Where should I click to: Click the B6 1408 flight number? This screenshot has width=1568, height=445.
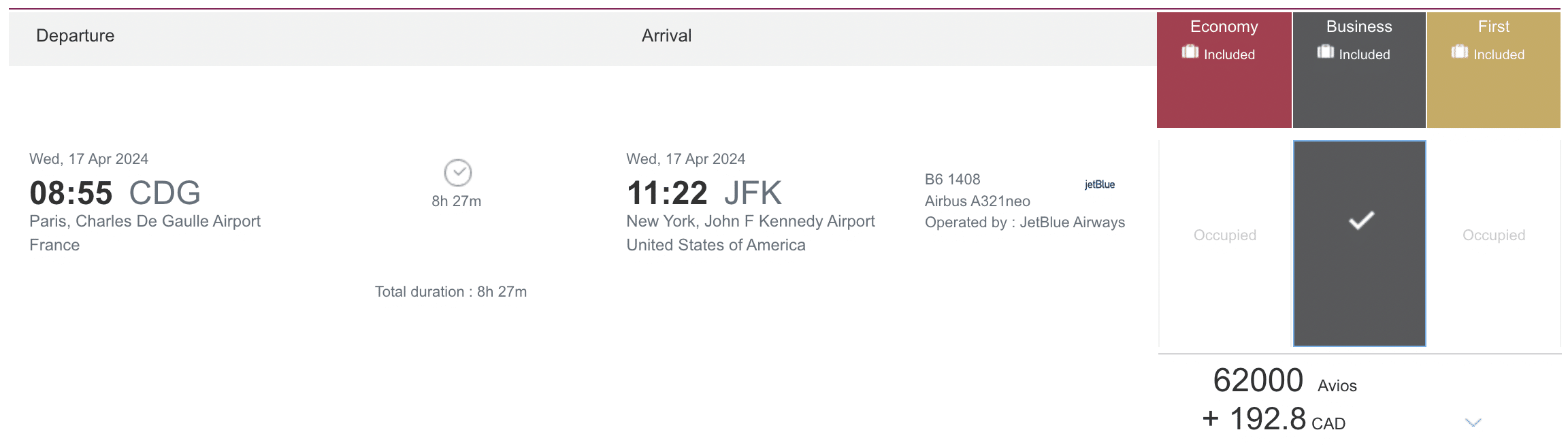tap(952, 180)
